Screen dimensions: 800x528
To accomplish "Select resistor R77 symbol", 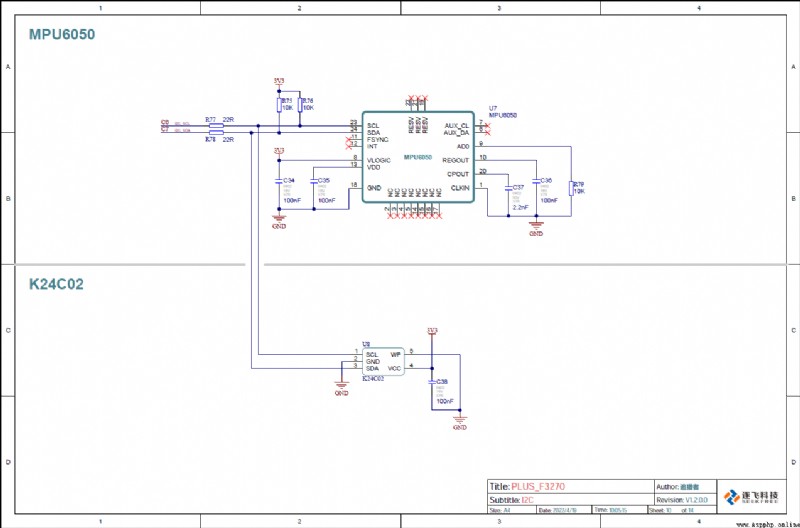I will [216, 125].
